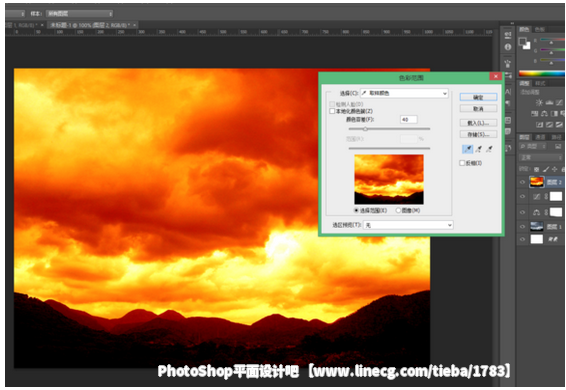Add a Brightness/Contrast adjustment
This screenshot has height=390, width=566.
pos(539,103)
